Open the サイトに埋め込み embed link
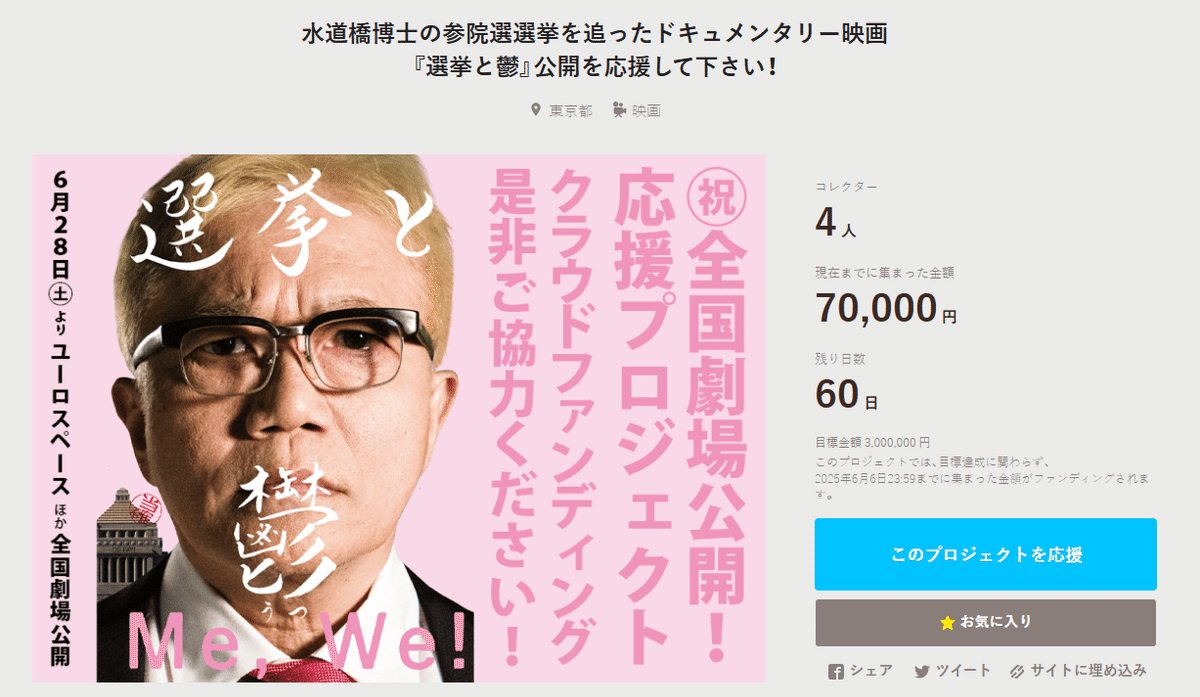Viewport: 1200px width, 697px height. click(1089, 671)
